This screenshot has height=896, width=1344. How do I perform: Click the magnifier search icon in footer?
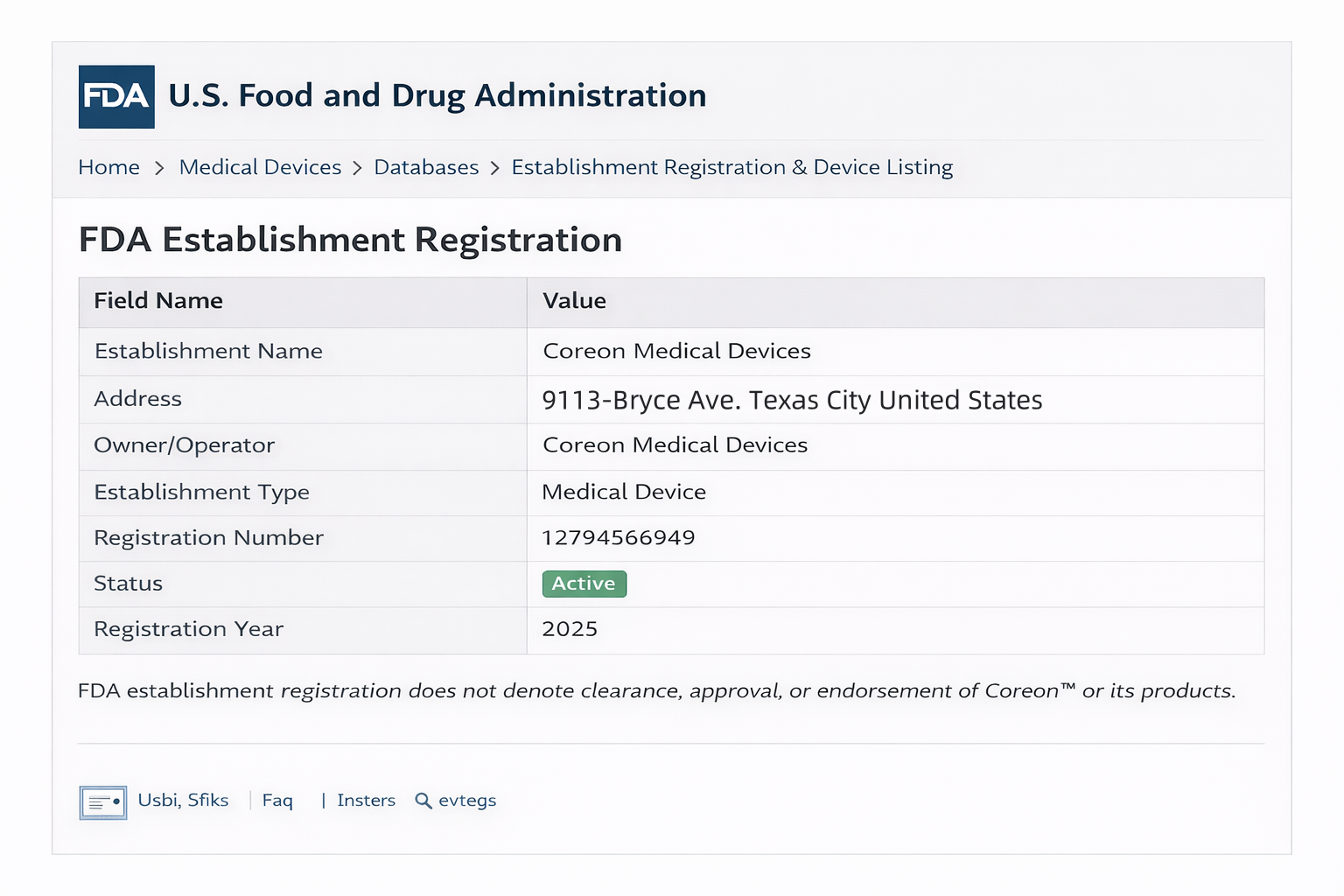pos(423,801)
